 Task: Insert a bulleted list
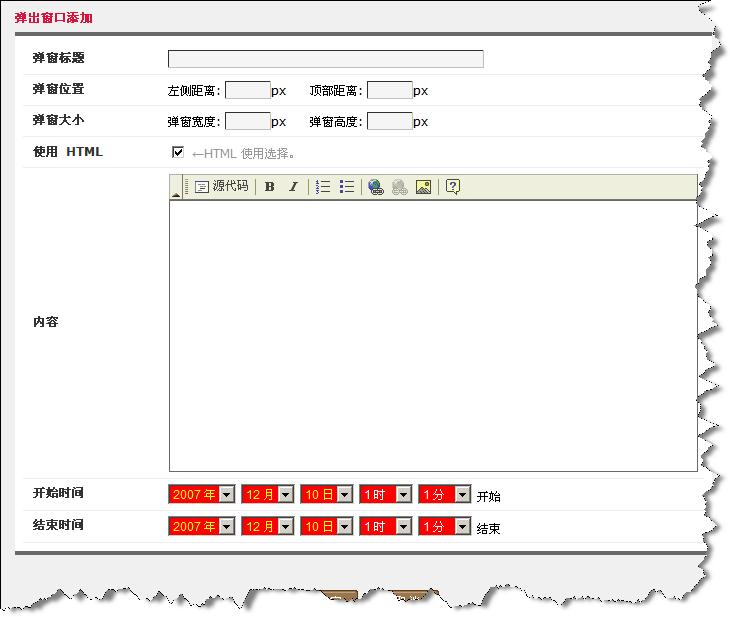[347, 187]
